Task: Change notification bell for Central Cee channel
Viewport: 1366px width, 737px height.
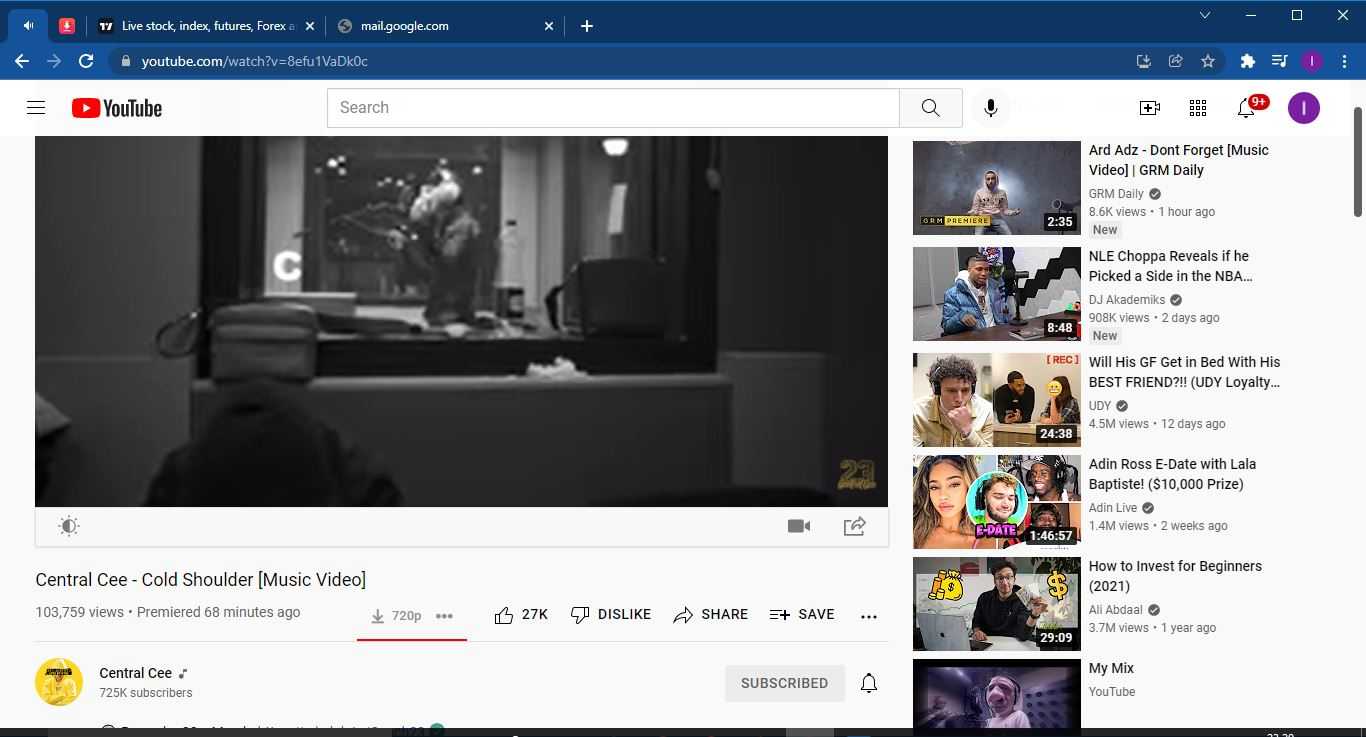Action: (x=869, y=683)
